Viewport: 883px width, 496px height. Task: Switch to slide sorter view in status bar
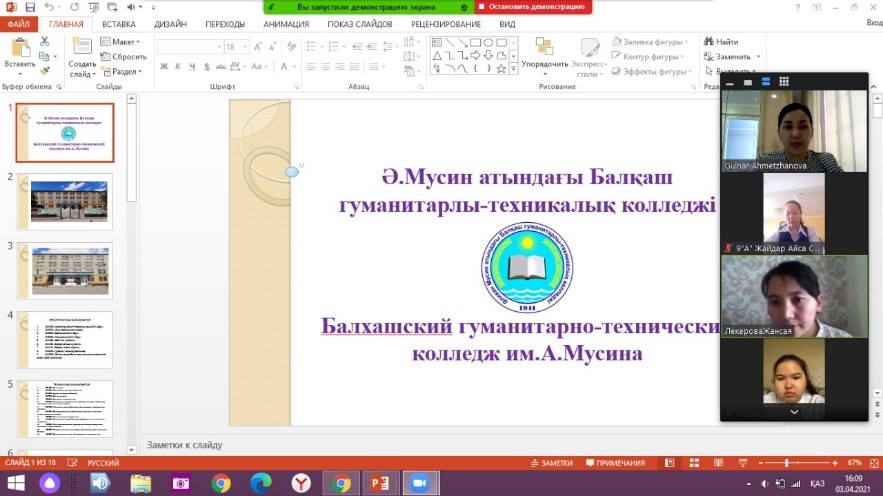pos(694,463)
